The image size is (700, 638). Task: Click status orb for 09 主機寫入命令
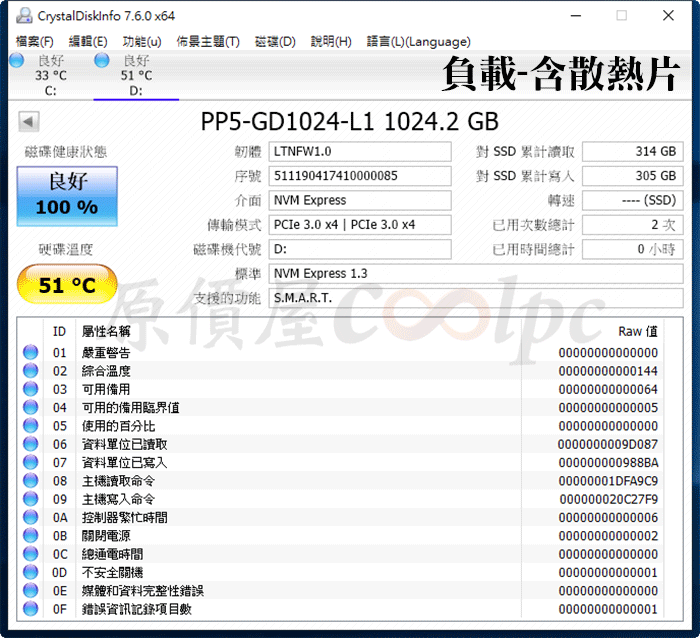click(x=31, y=499)
